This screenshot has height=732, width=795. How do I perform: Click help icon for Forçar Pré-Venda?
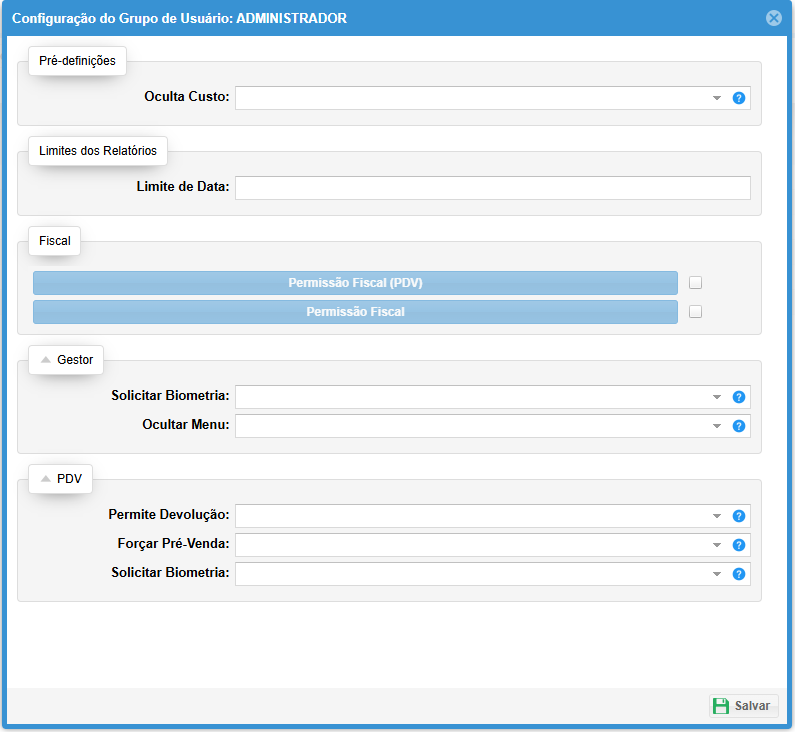[x=739, y=545]
